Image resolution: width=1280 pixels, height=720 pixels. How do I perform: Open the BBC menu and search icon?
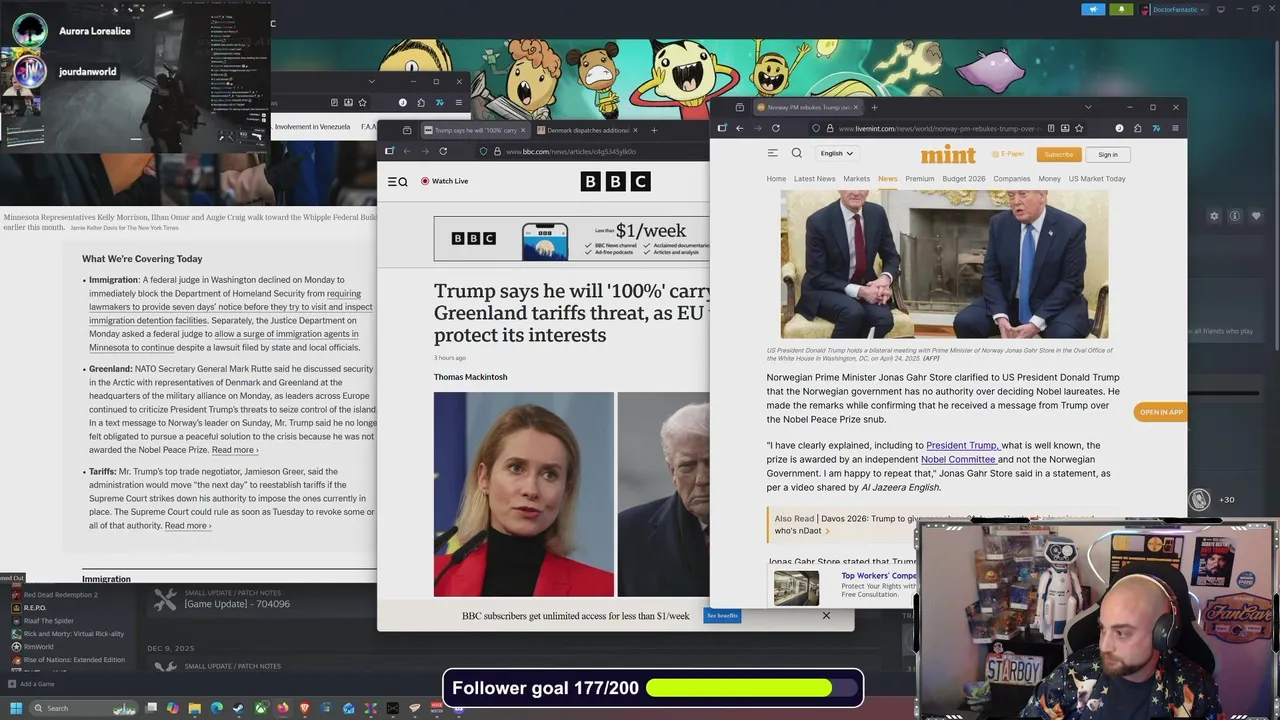pyautogui.click(x=397, y=181)
